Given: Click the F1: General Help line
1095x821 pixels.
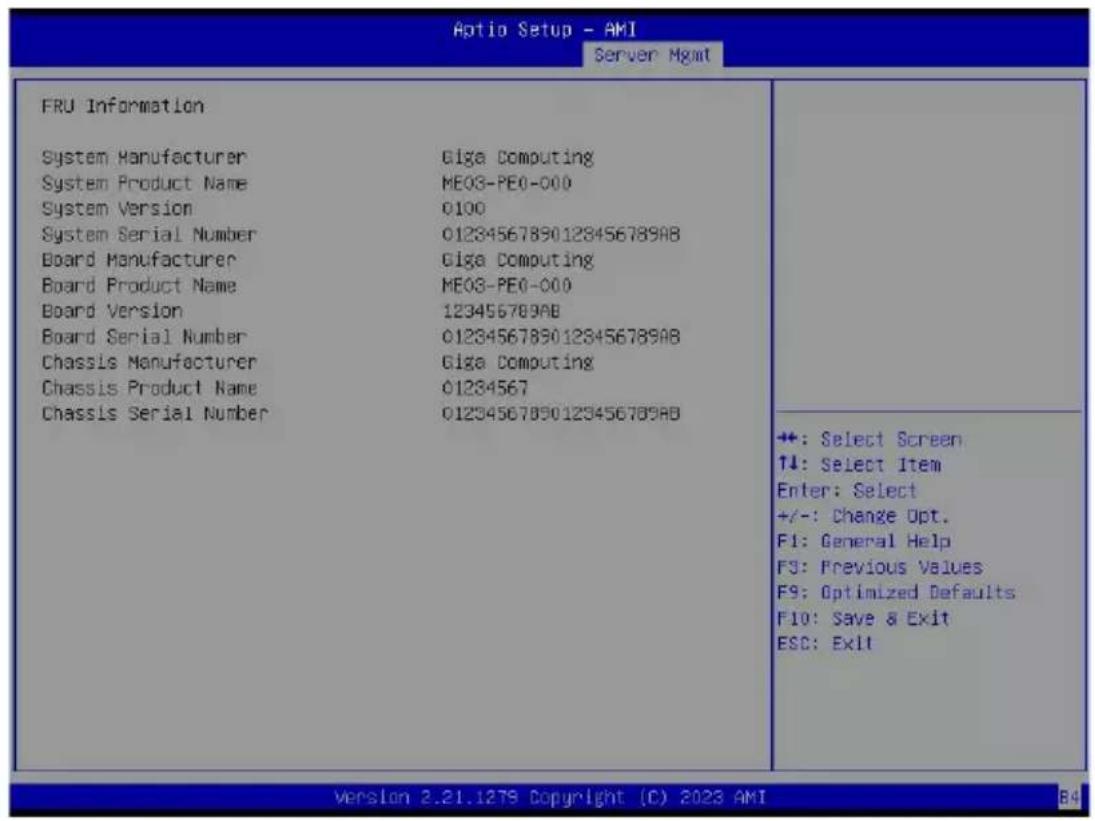Looking at the screenshot, I should point(864,541).
